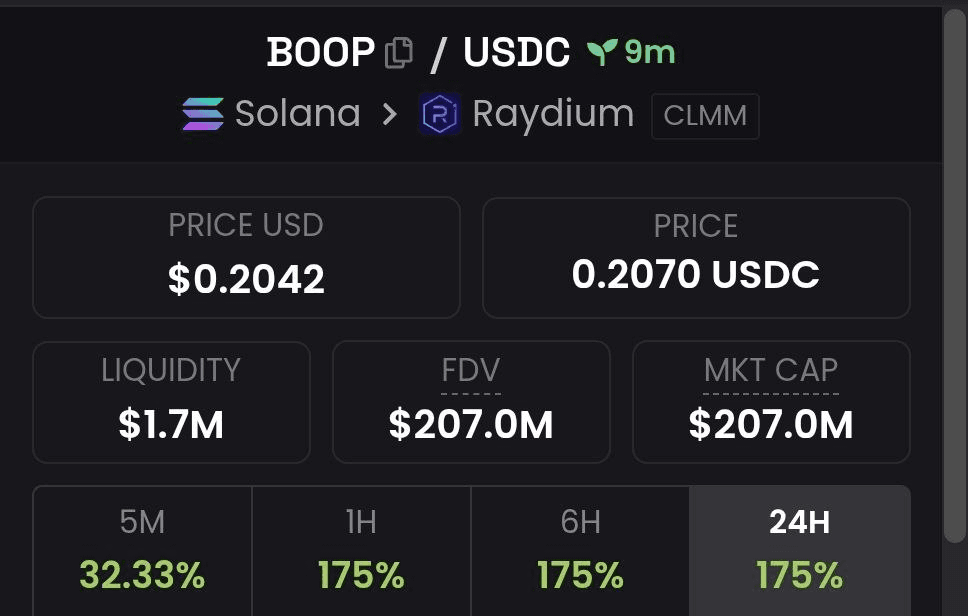Show the FDV tooltip via its dashed label
This screenshot has width=968, height=616.
(x=470, y=371)
